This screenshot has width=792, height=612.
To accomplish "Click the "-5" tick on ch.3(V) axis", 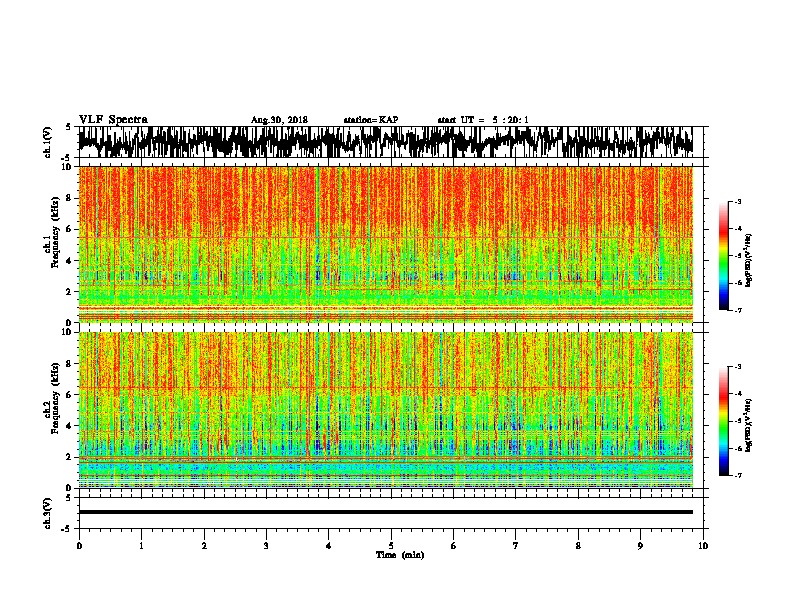I will pyautogui.click(x=67, y=529).
